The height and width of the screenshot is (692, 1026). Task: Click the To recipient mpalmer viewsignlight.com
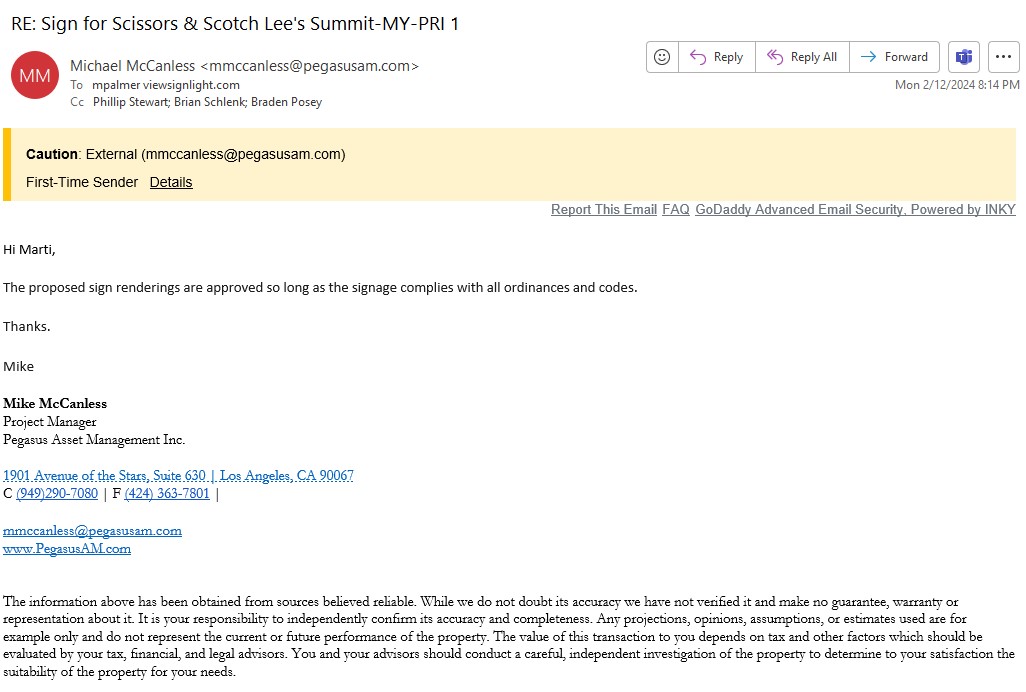[x=166, y=85]
